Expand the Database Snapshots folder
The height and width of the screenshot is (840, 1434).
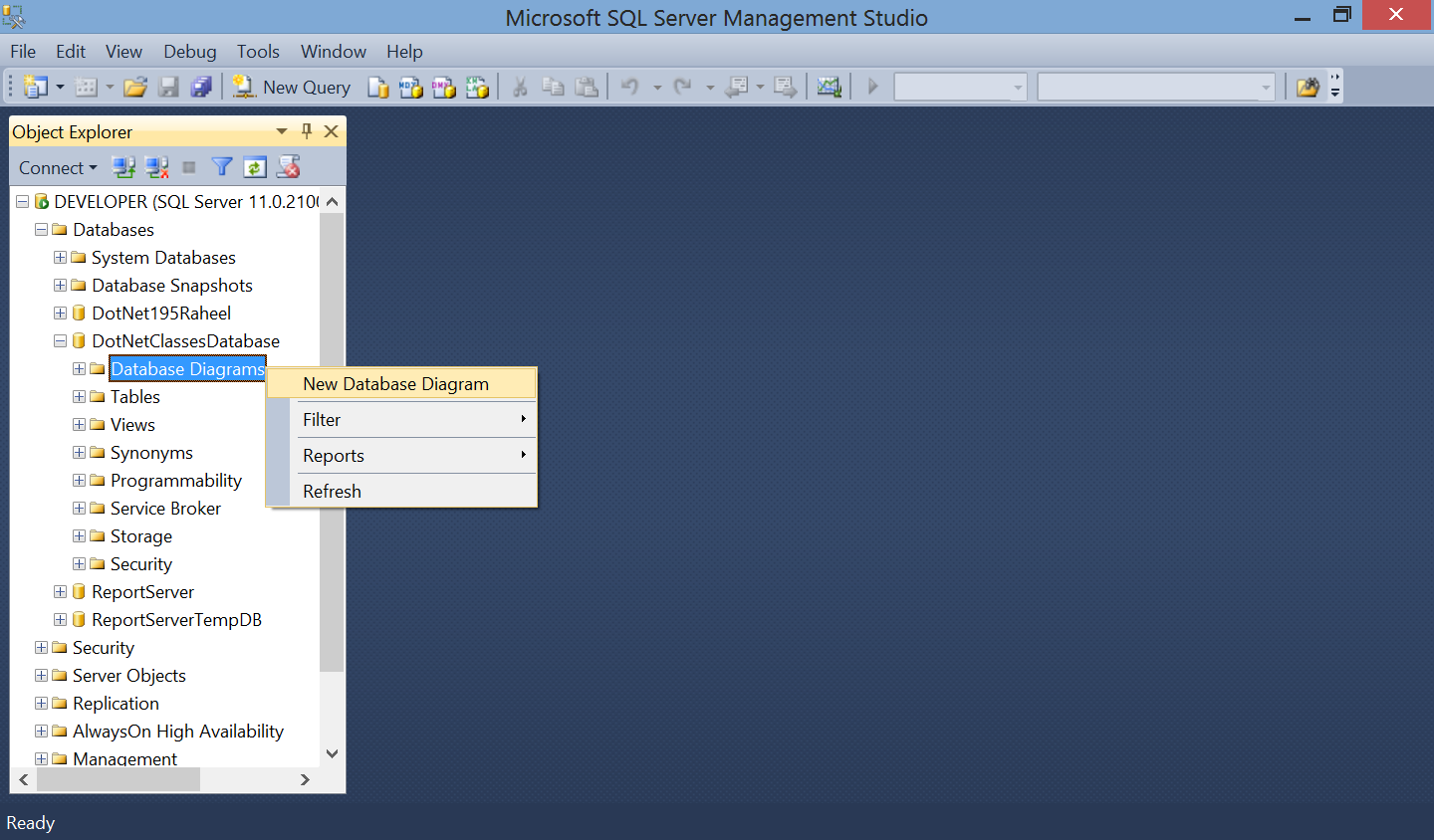point(60,286)
